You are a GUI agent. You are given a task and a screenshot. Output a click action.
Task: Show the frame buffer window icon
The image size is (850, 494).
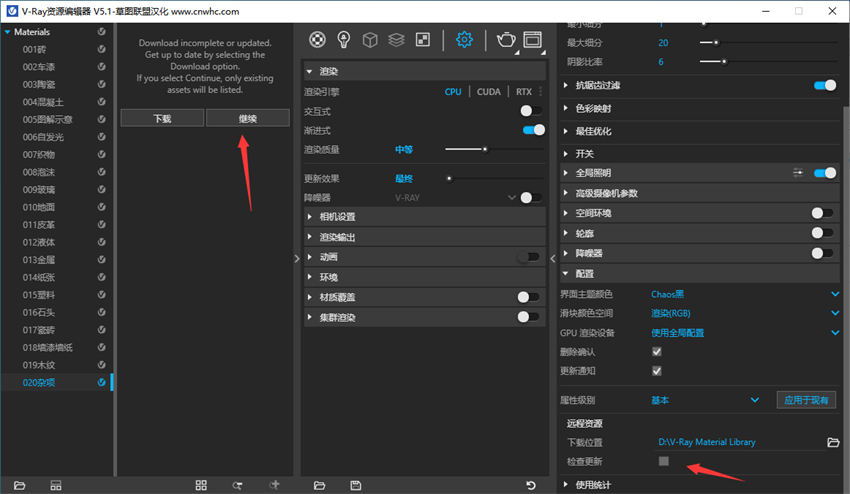click(x=532, y=40)
